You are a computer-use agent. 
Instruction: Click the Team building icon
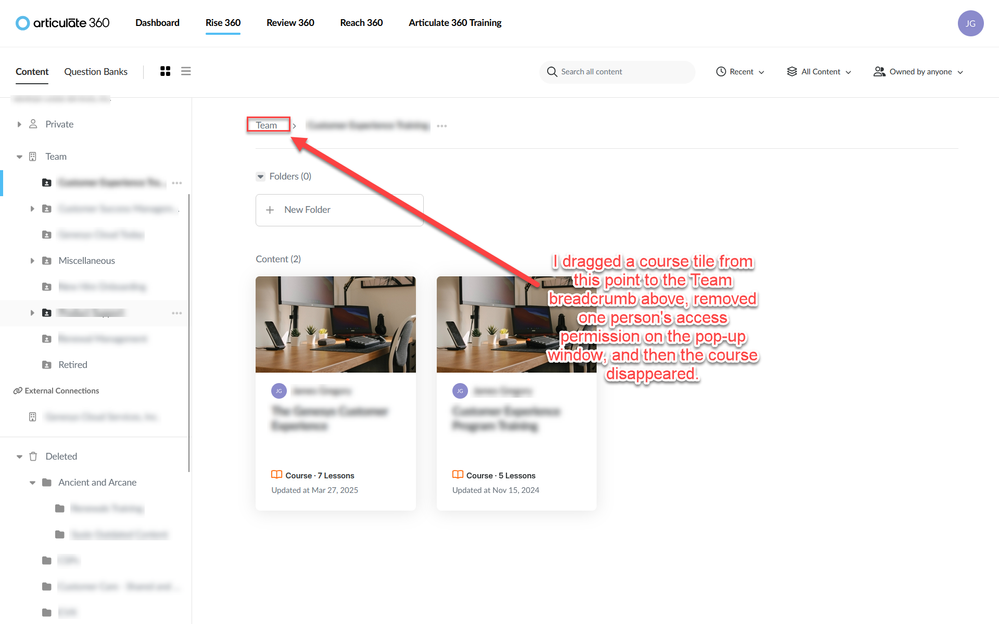[x=33, y=157]
